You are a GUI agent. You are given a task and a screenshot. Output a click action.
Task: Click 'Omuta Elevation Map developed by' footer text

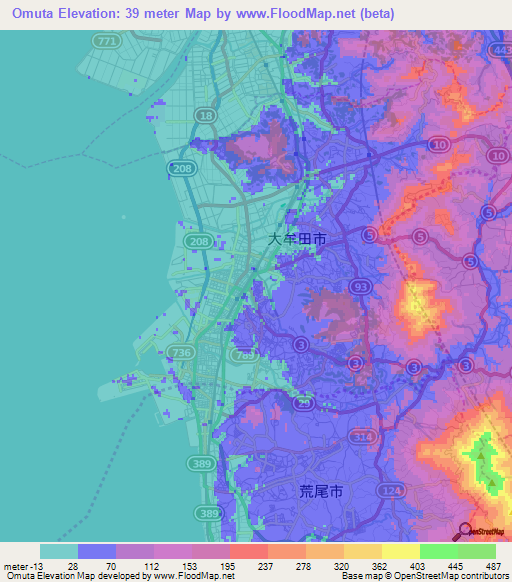[79, 576]
